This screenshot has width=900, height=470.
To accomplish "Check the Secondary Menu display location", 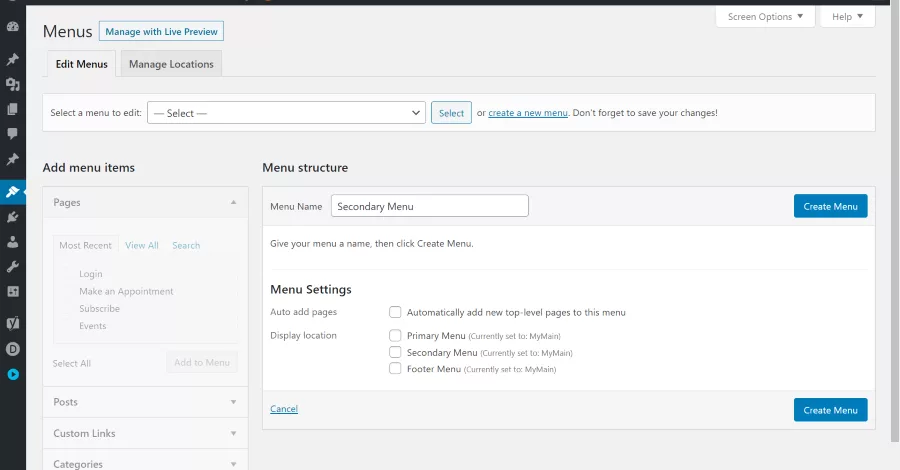I will pyautogui.click(x=395, y=352).
